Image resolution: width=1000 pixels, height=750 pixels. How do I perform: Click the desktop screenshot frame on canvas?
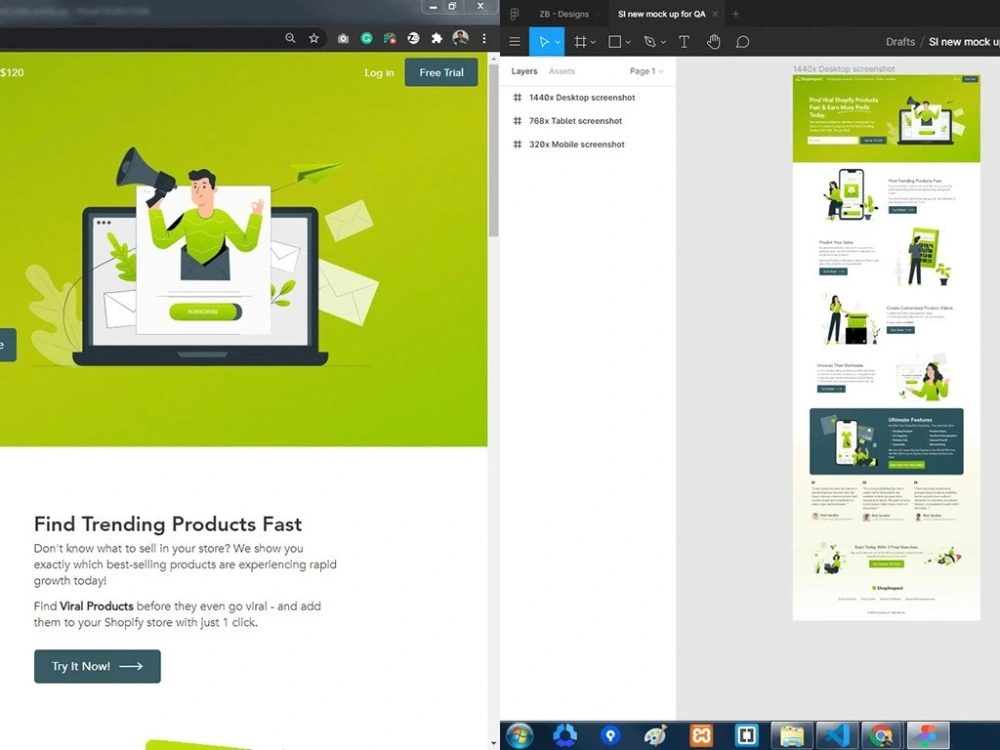pyautogui.click(x=886, y=347)
